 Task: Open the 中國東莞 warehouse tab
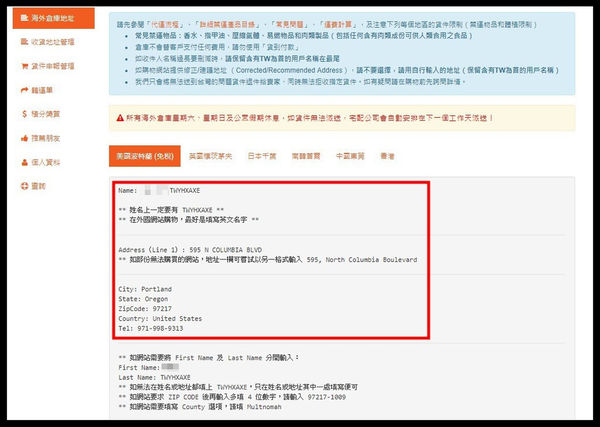click(349, 157)
